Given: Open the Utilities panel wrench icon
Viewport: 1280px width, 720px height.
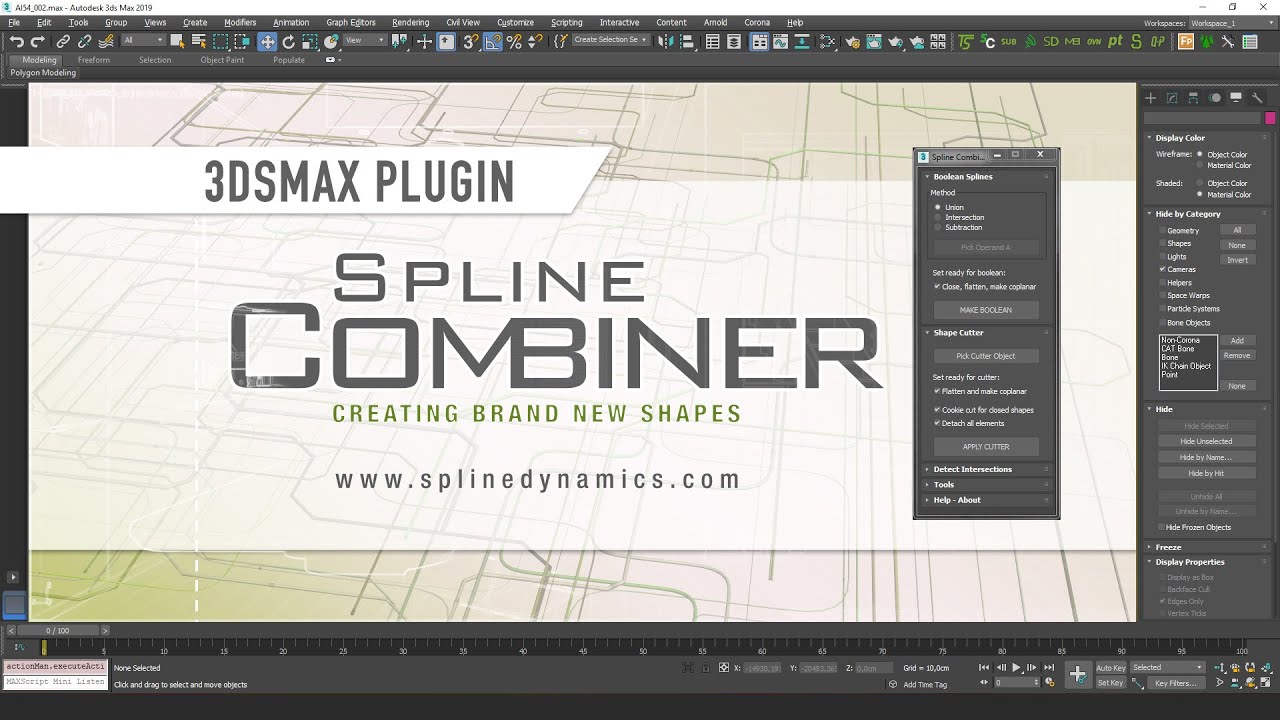Looking at the screenshot, I should click(1258, 98).
